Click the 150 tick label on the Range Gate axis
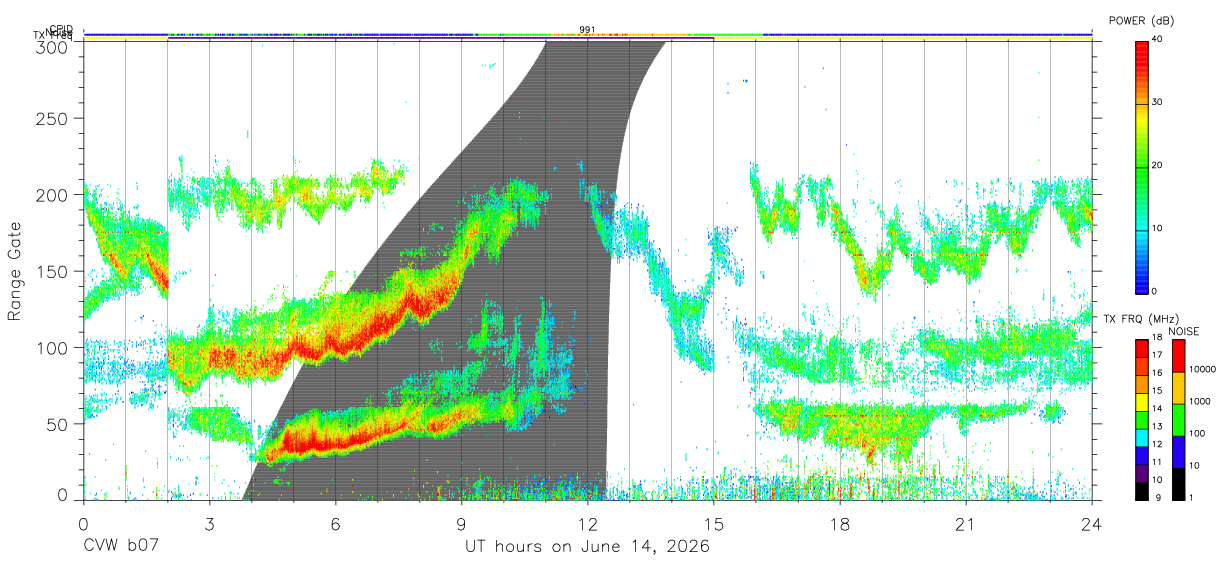This screenshot has width=1228, height=567. tap(53, 271)
